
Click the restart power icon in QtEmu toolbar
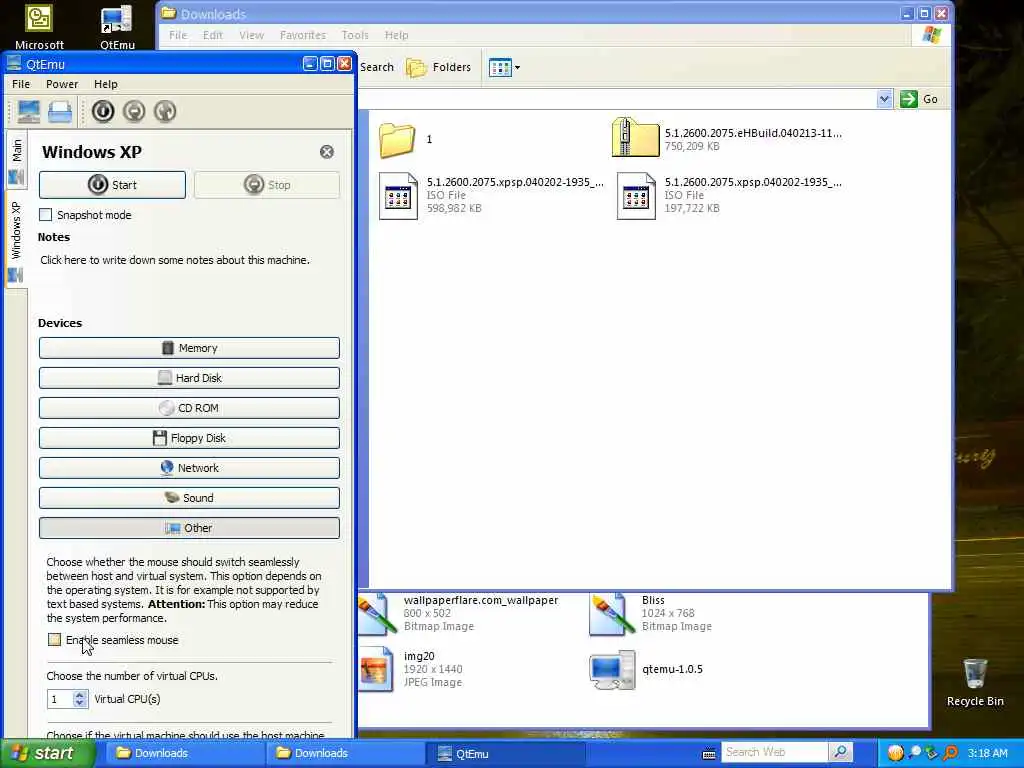click(x=165, y=112)
